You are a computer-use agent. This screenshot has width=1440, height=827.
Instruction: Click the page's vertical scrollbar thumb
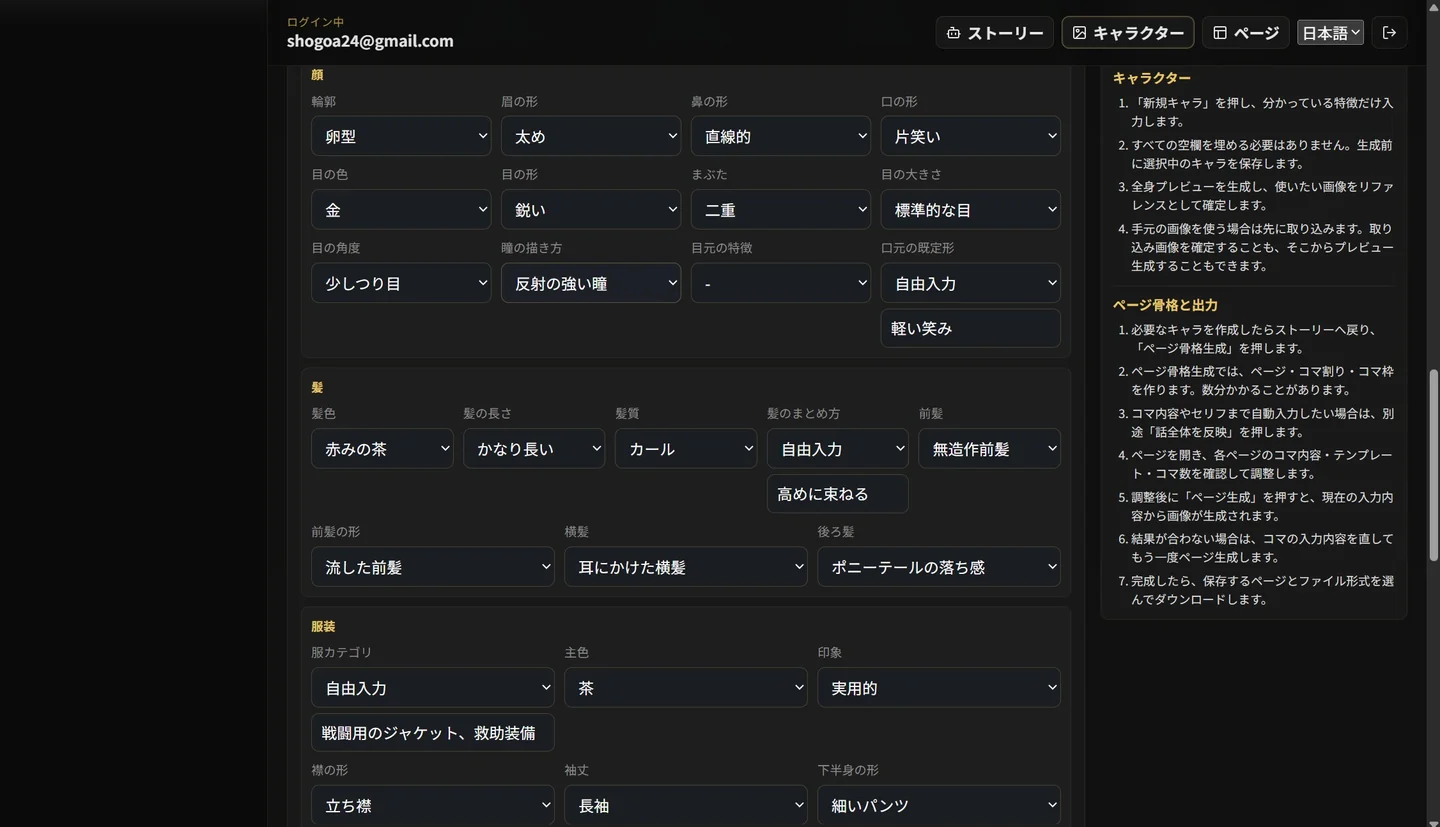pos(1433,465)
